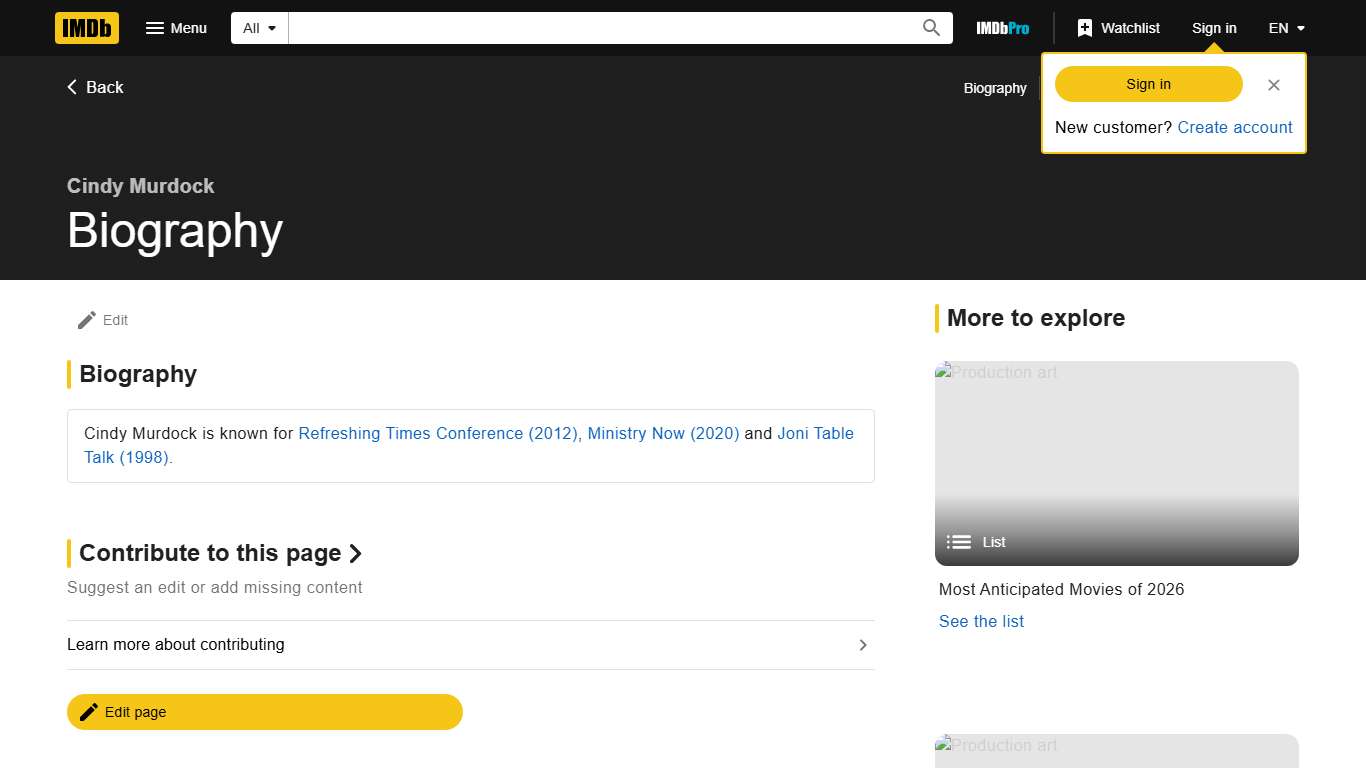The width and height of the screenshot is (1366, 768).
Task: Open the hamburger Menu
Action: (176, 28)
